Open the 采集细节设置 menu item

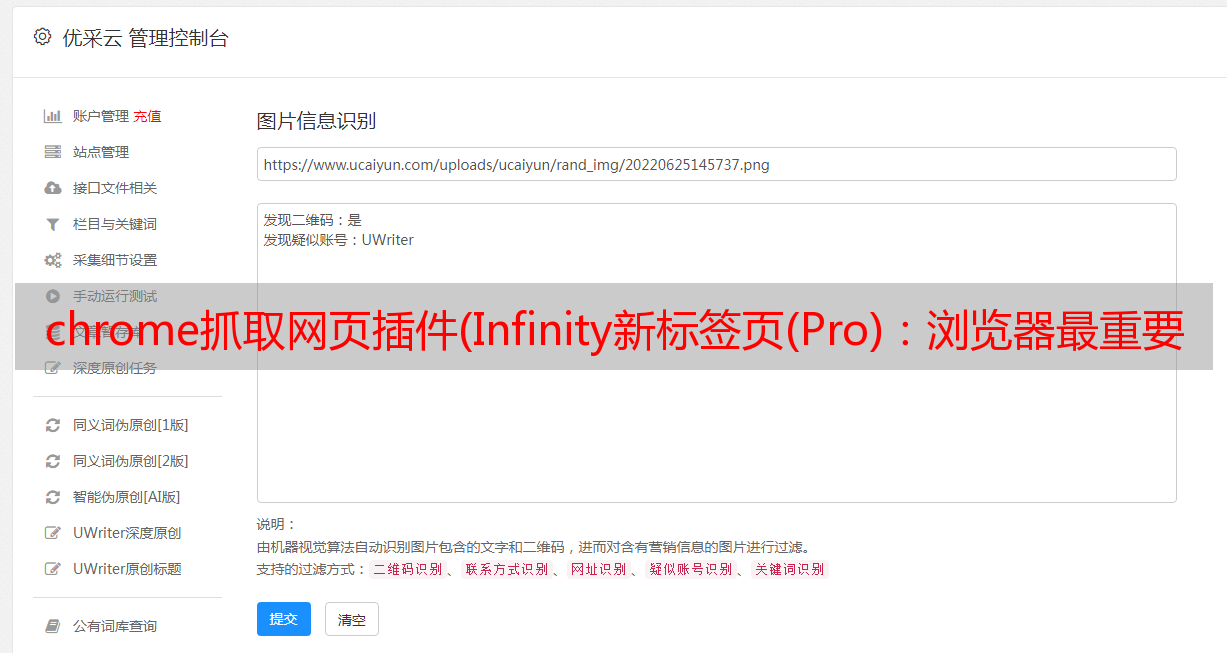pyautogui.click(x=115, y=260)
